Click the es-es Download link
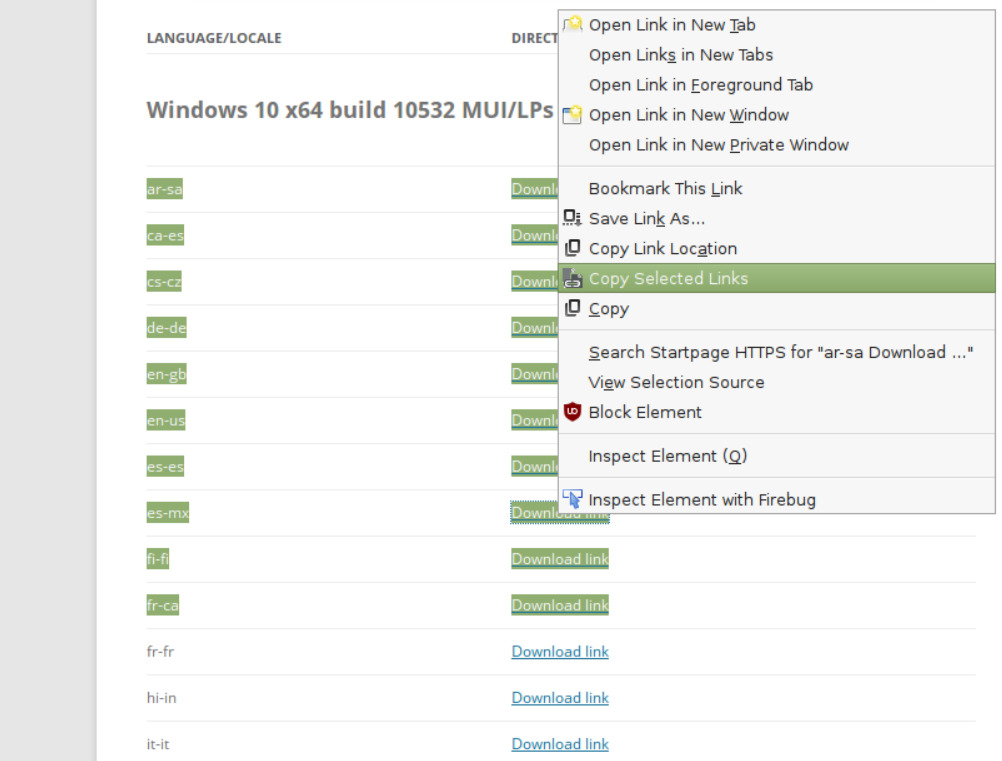This screenshot has width=1002, height=761. (534, 466)
